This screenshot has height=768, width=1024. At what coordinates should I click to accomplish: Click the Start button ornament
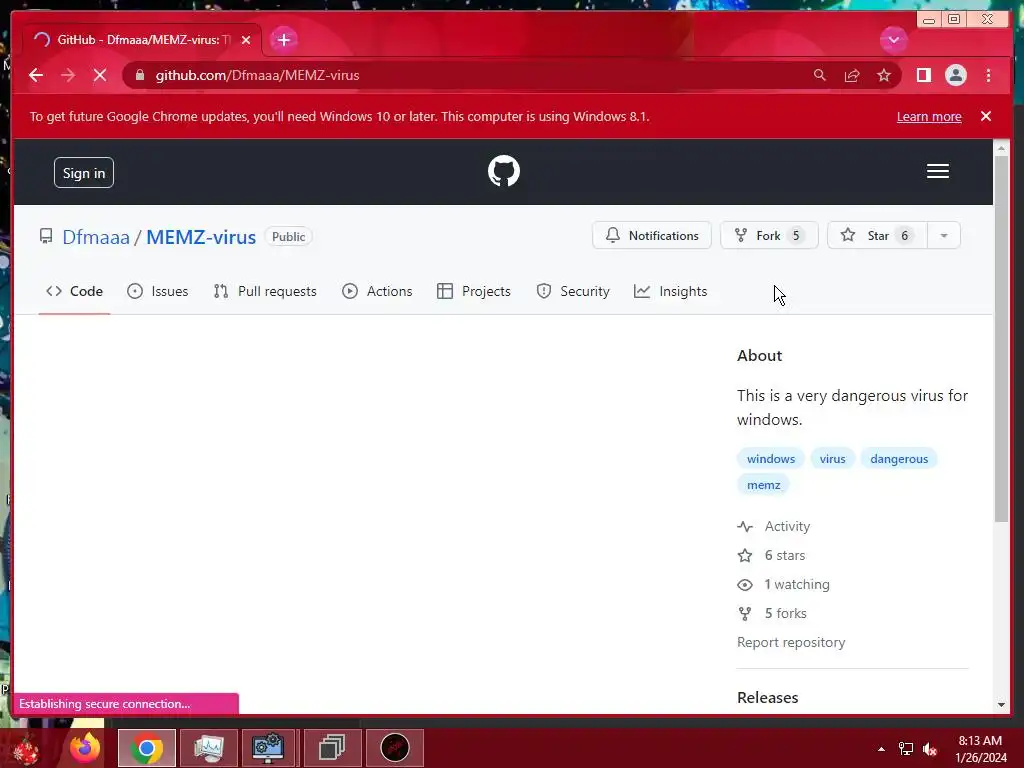pyautogui.click(x=25, y=749)
